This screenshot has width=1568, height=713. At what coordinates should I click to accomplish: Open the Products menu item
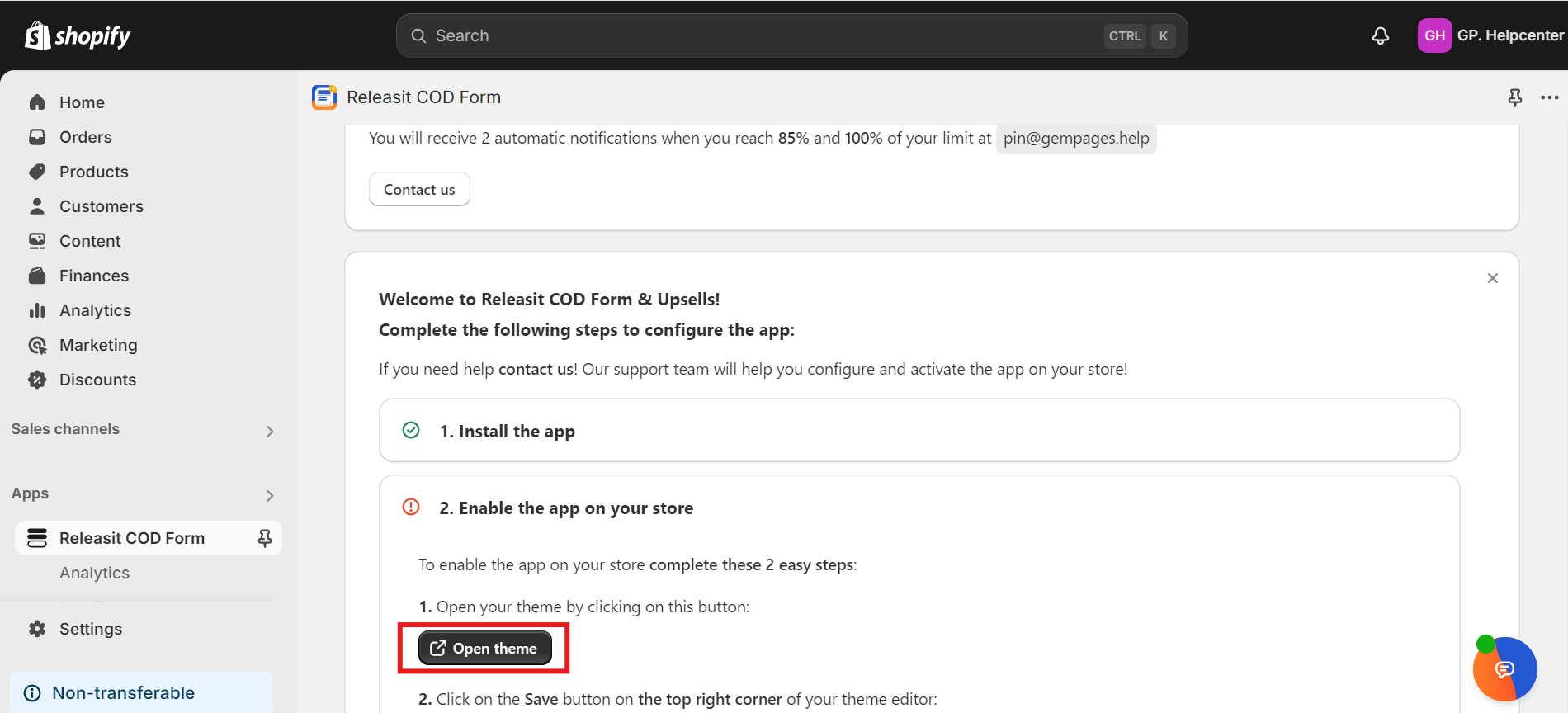[93, 172]
